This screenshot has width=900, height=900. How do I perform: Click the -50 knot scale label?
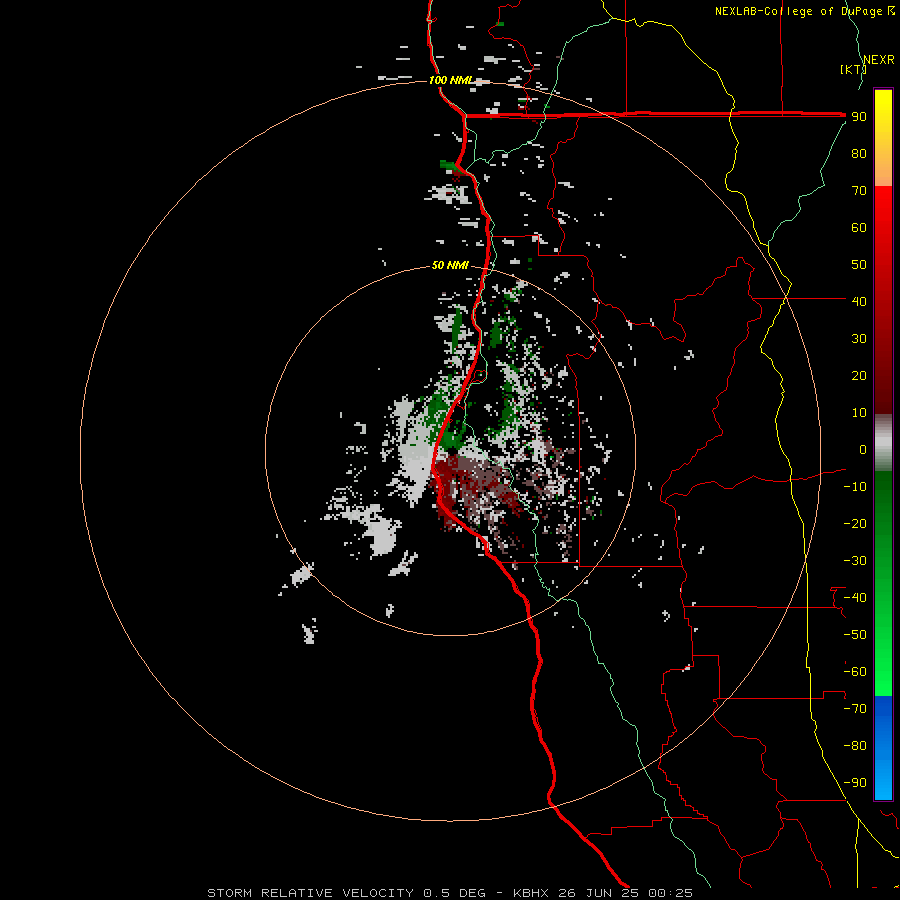coord(855,635)
